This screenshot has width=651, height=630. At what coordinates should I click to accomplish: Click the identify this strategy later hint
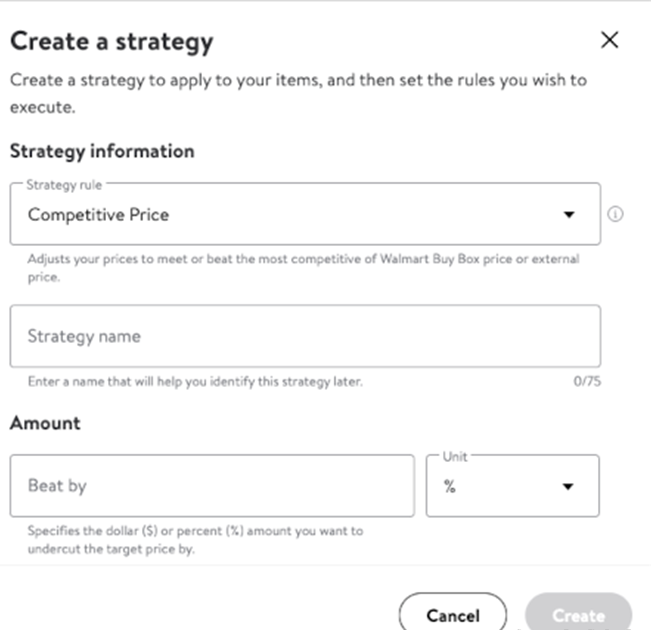195,381
